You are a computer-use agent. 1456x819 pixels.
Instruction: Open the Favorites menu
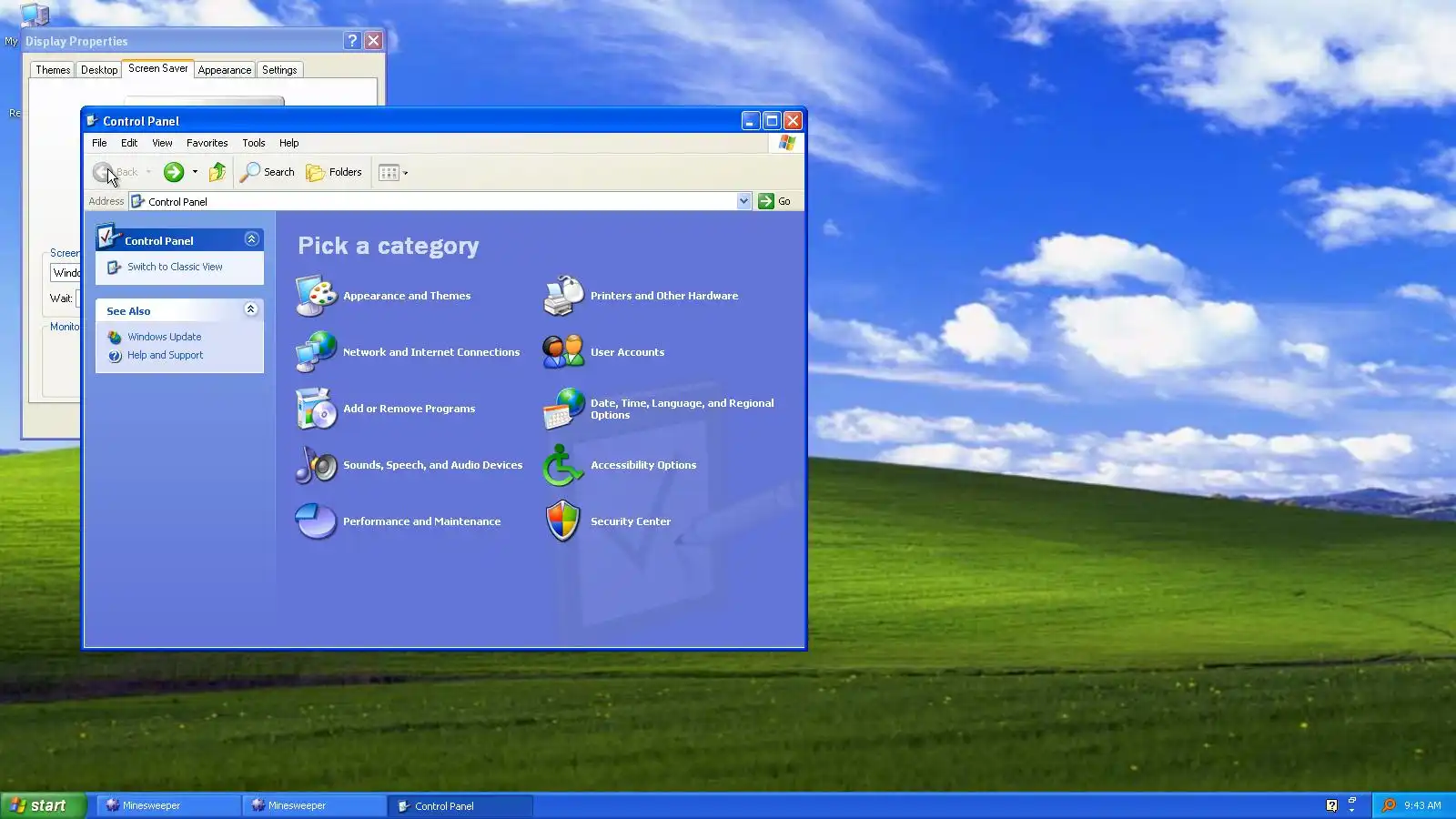[x=207, y=143]
